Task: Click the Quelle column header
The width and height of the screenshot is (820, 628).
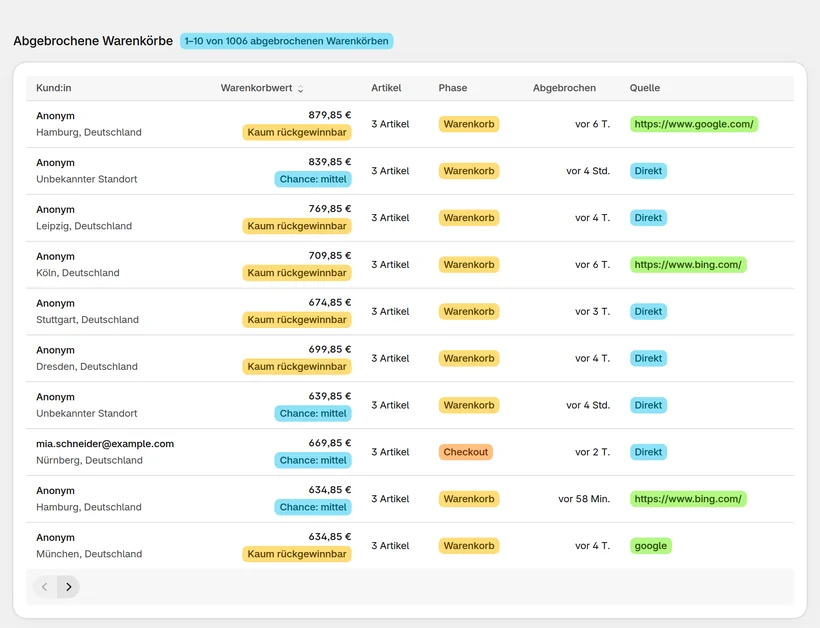Action: 644,88
